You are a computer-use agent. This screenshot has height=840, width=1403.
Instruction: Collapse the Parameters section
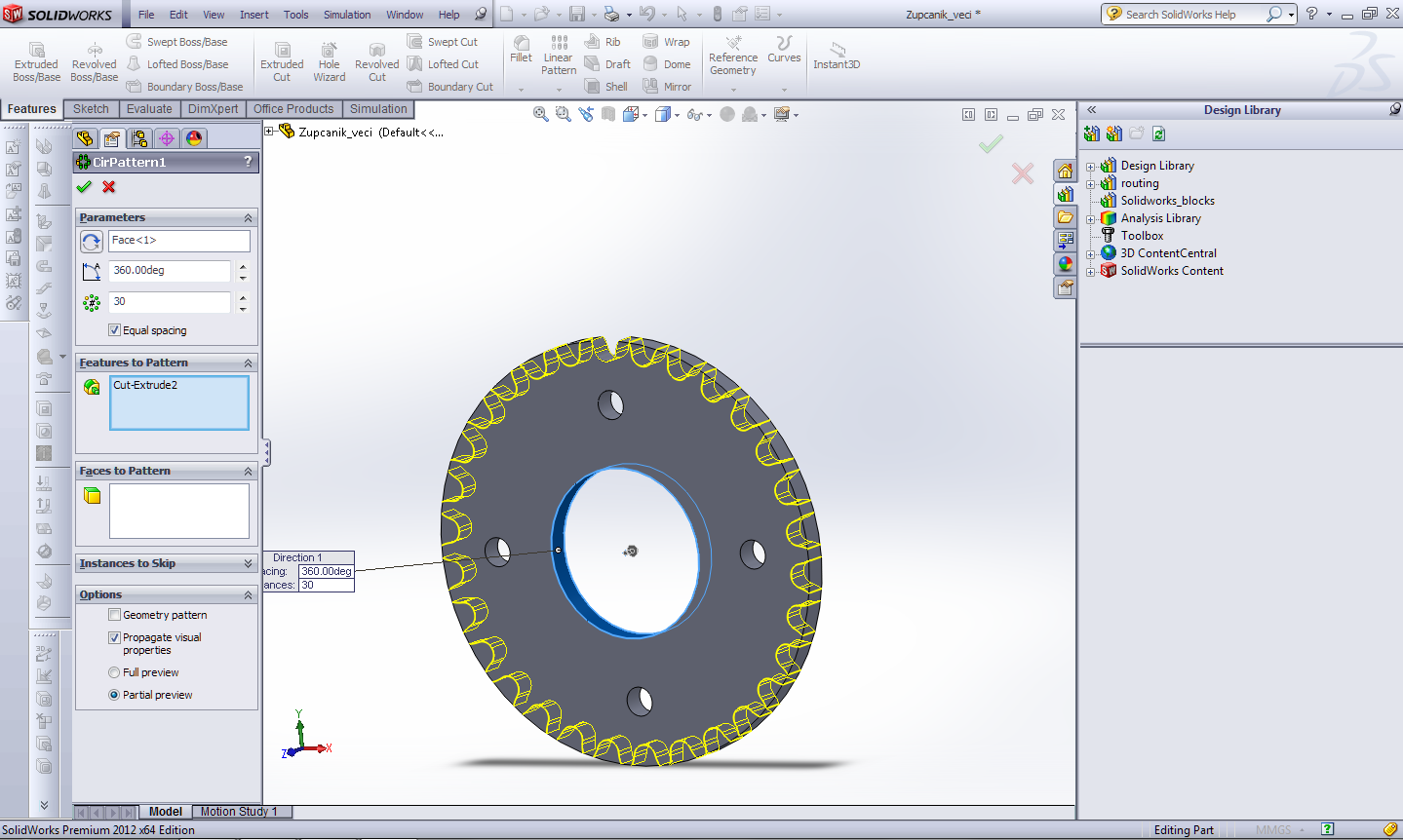(248, 217)
